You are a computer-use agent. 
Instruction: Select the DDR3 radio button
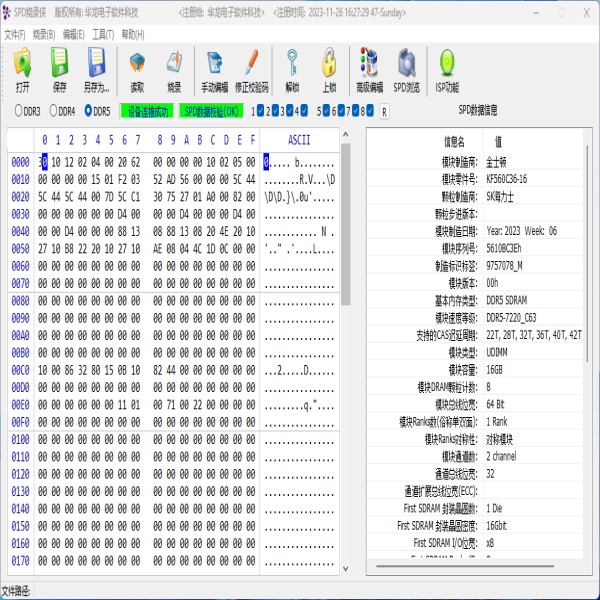click(18, 111)
